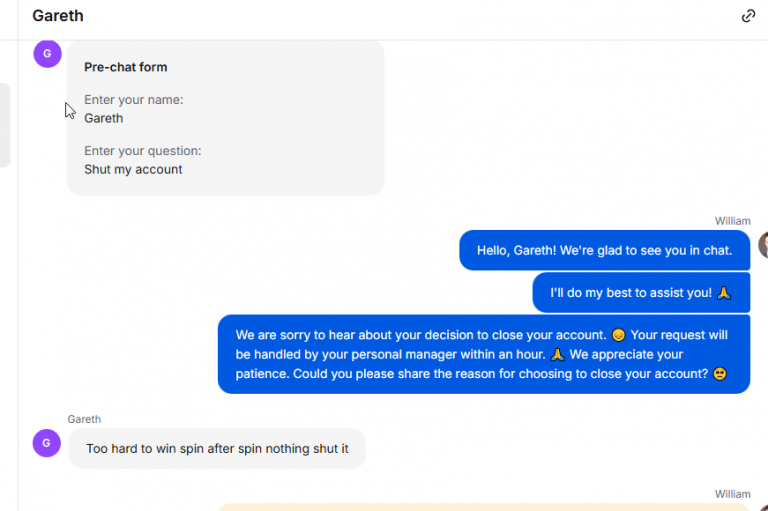768x511 pixels.
Task: Click "I'll do my best to assist you" bubble
Action: (x=641, y=292)
